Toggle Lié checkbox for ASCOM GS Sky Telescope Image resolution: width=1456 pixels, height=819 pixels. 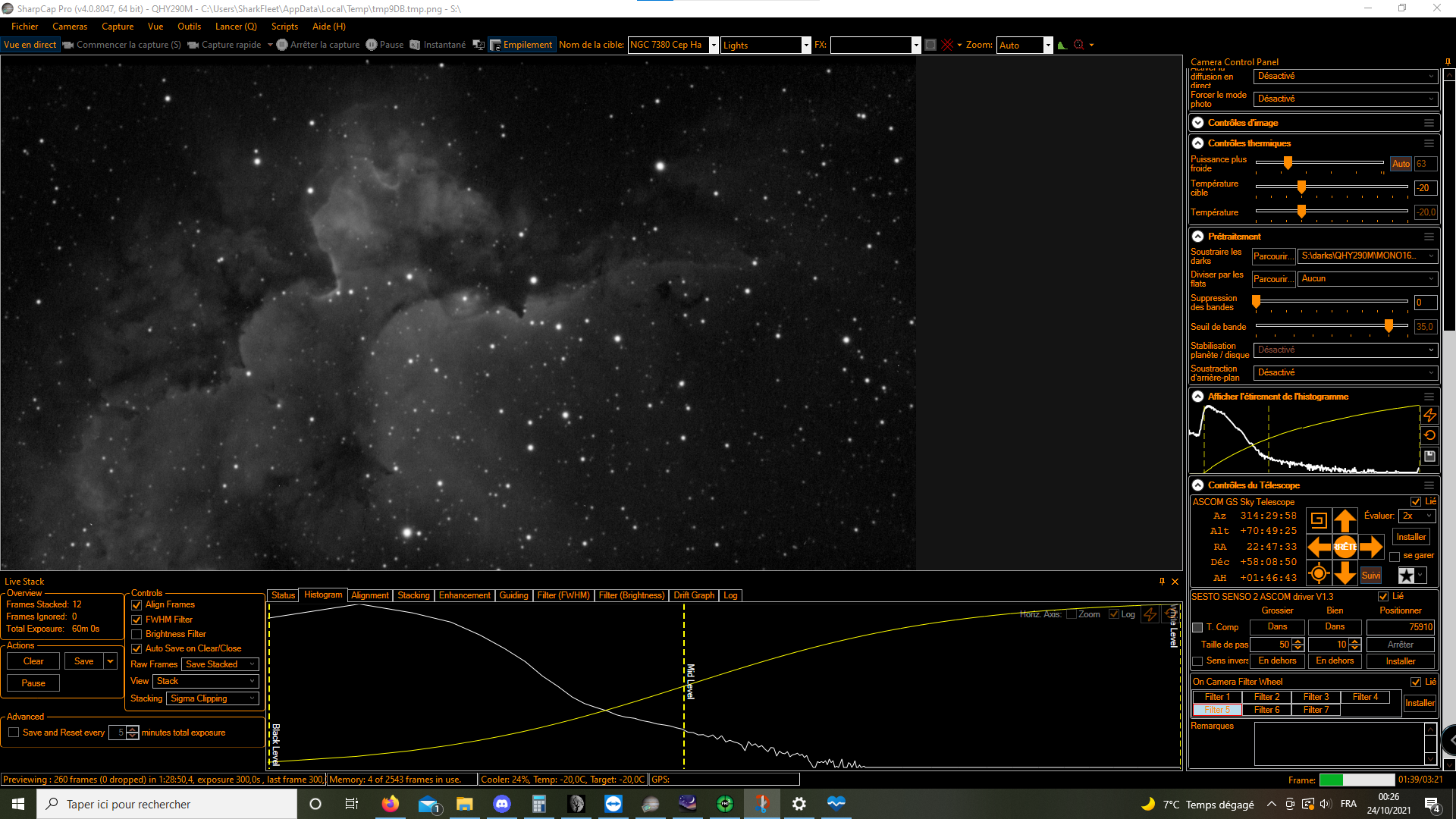[1415, 502]
